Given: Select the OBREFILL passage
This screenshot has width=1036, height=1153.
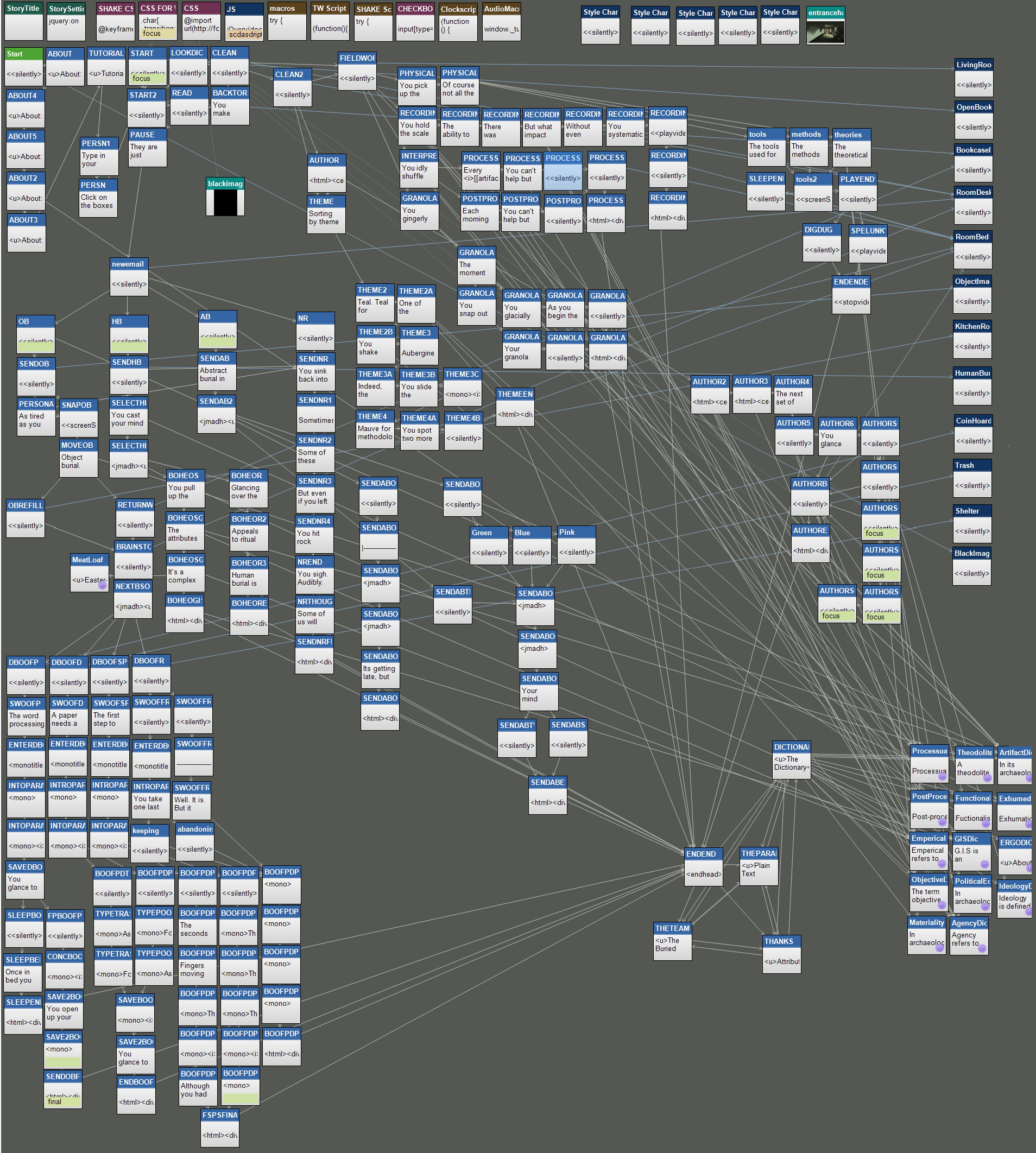Looking at the screenshot, I should pos(26,518).
